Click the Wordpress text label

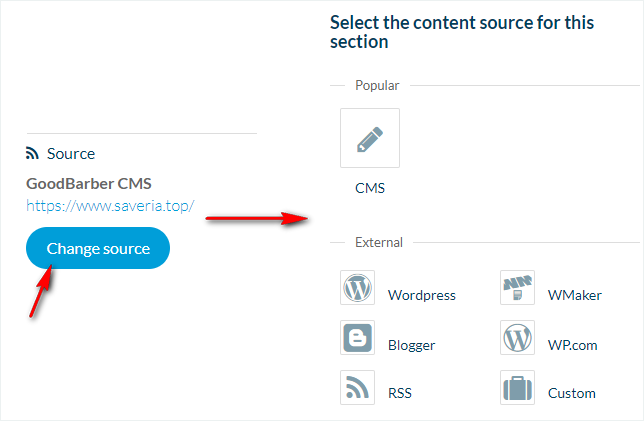coord(422,295)
